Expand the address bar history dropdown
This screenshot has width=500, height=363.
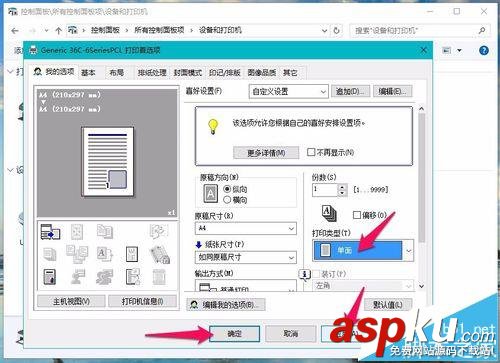point(324,31)
